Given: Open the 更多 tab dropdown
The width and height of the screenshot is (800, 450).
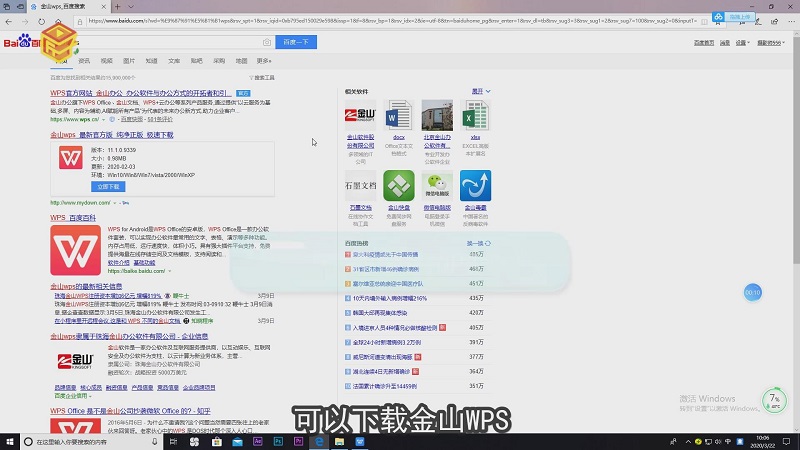Looking at the screenshot, I should tap(264, 61).
